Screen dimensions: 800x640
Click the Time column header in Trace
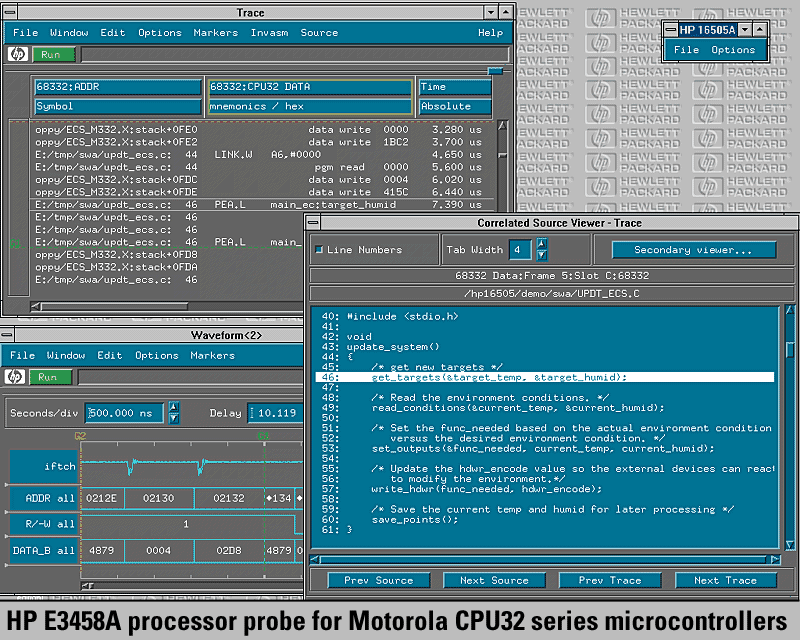pos(455,87)
